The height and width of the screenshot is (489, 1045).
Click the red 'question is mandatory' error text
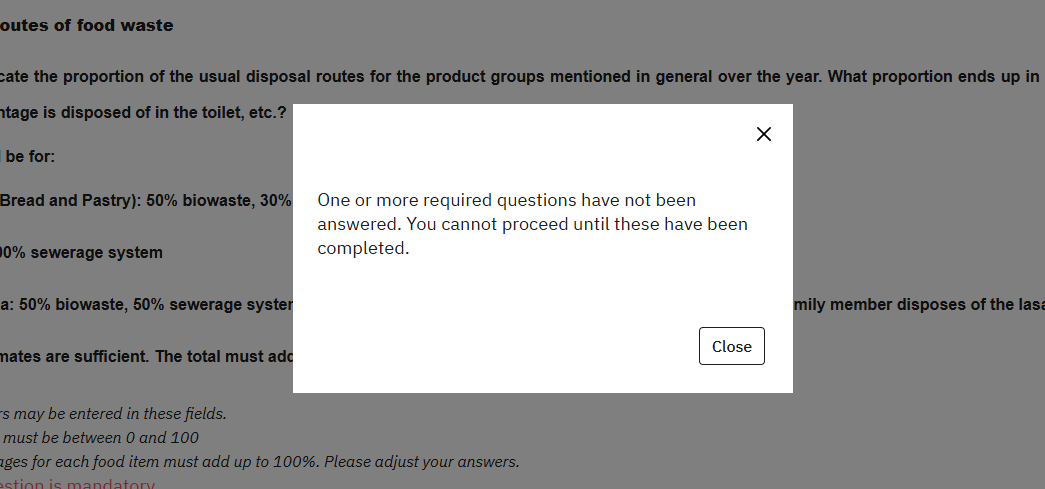point(78,486)
